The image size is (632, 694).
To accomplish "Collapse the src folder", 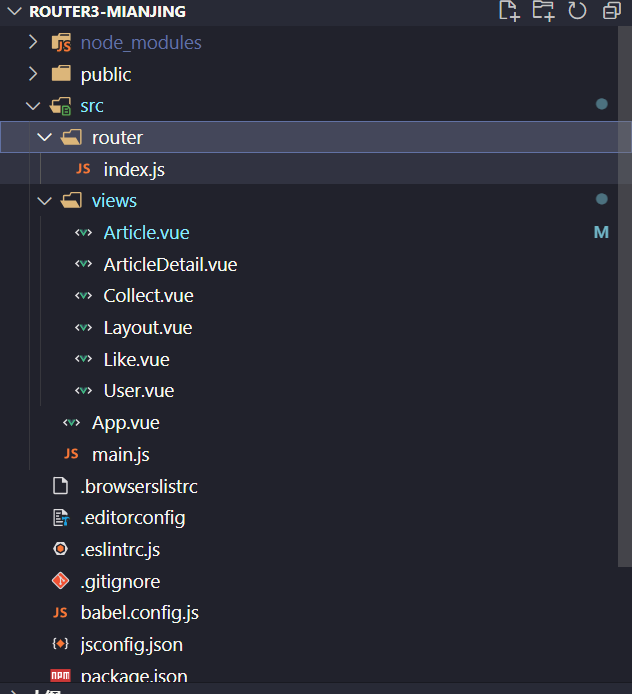I will (33, 106).
